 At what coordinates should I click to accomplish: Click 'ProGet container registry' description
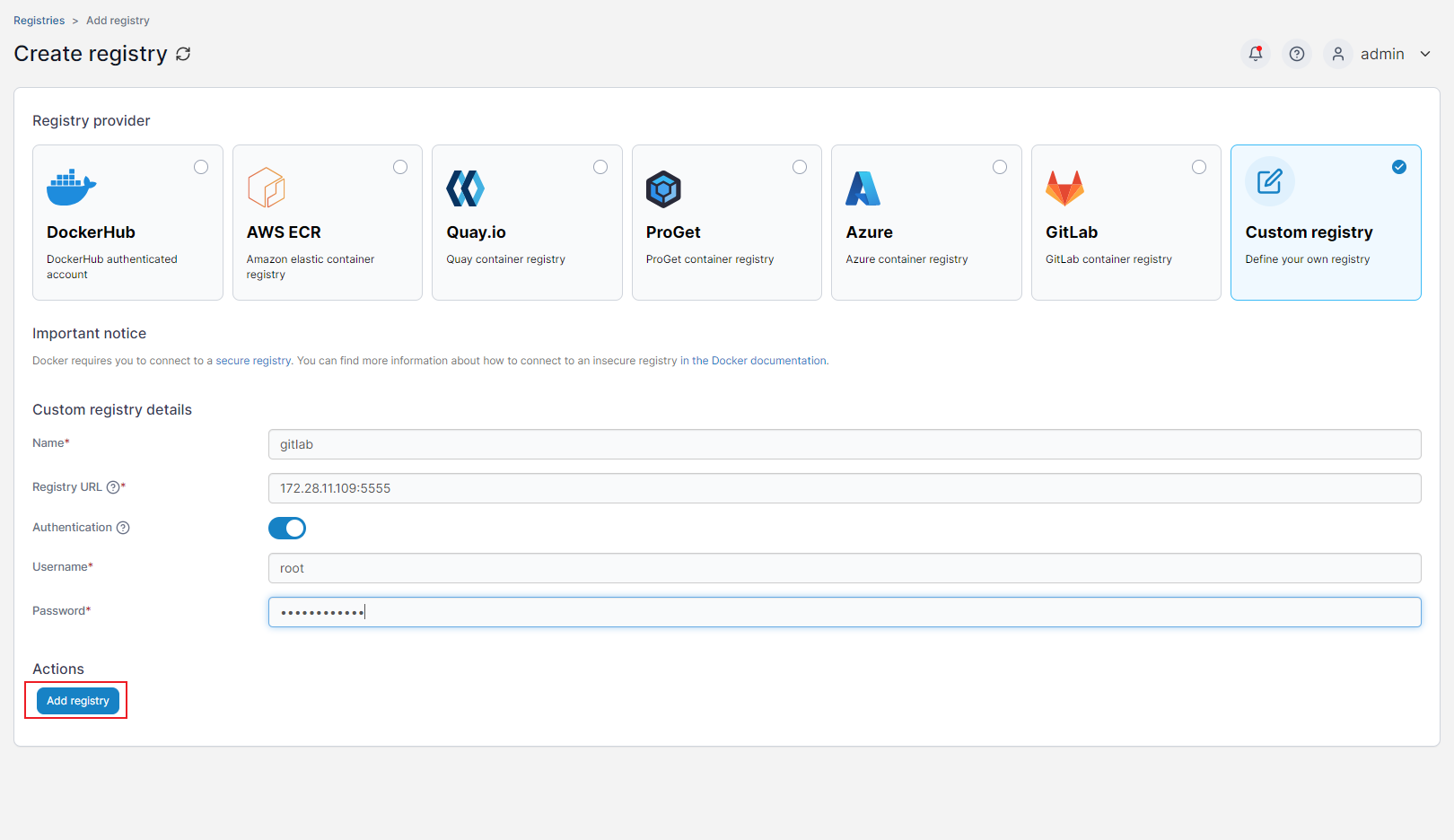[709, 259]
